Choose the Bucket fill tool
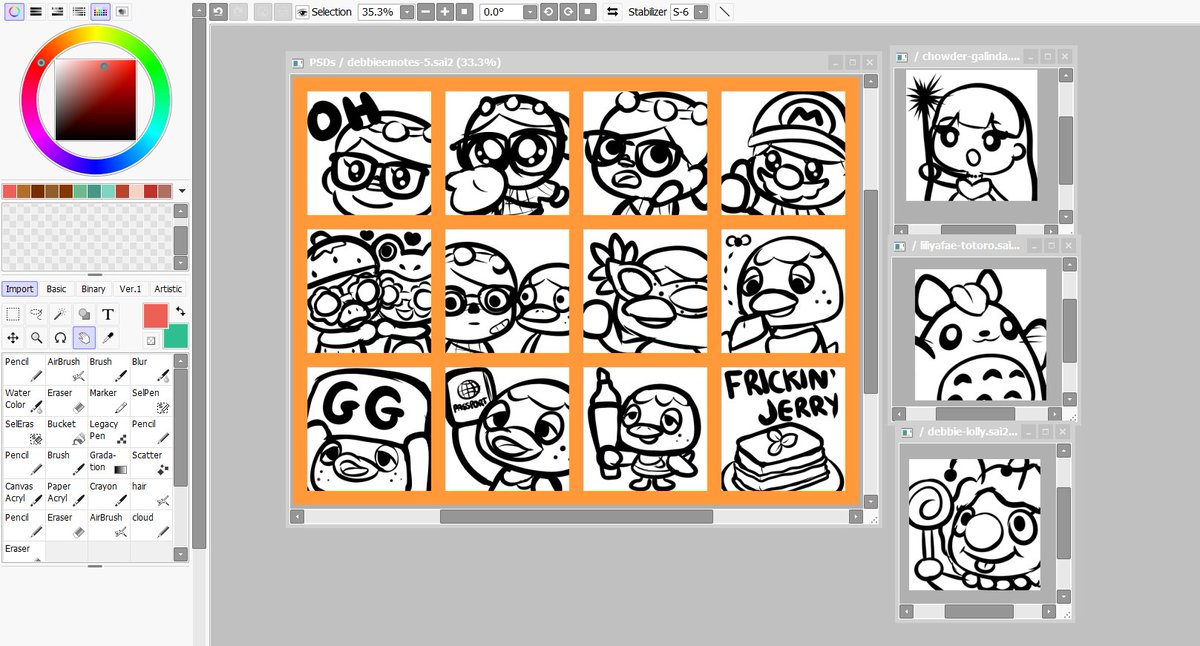 point(66,431)
